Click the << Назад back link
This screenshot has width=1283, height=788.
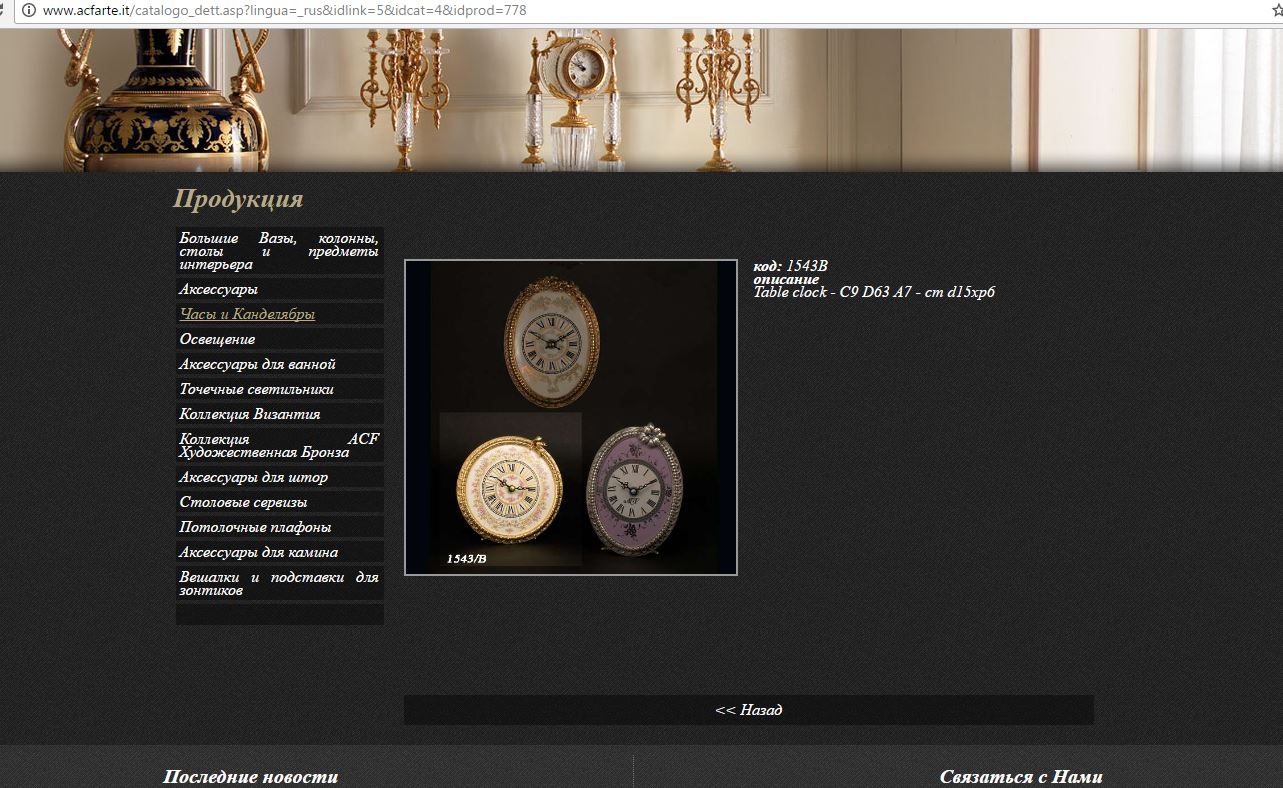(748, 710)
